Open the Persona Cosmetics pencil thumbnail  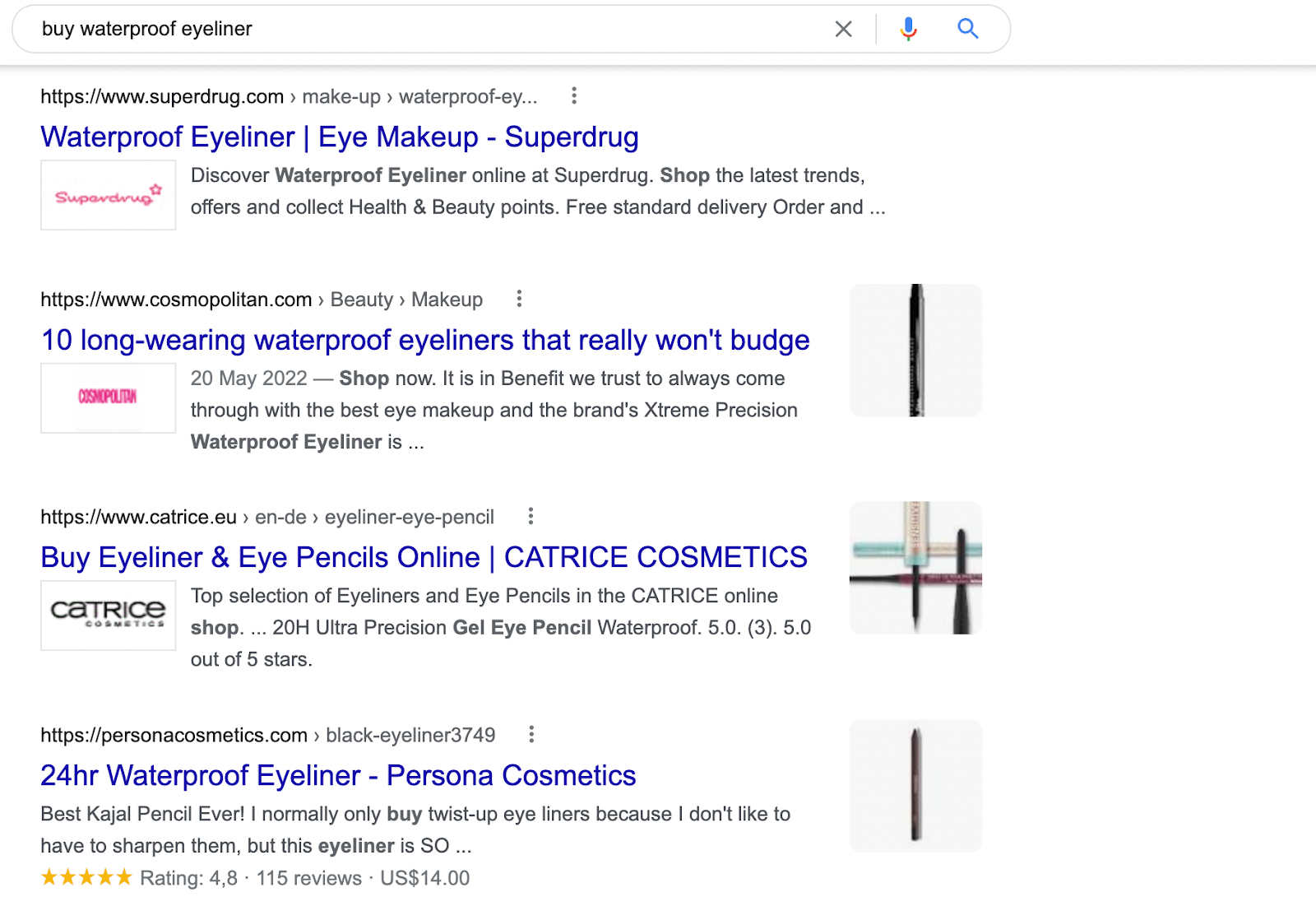[x=915, y=786]
